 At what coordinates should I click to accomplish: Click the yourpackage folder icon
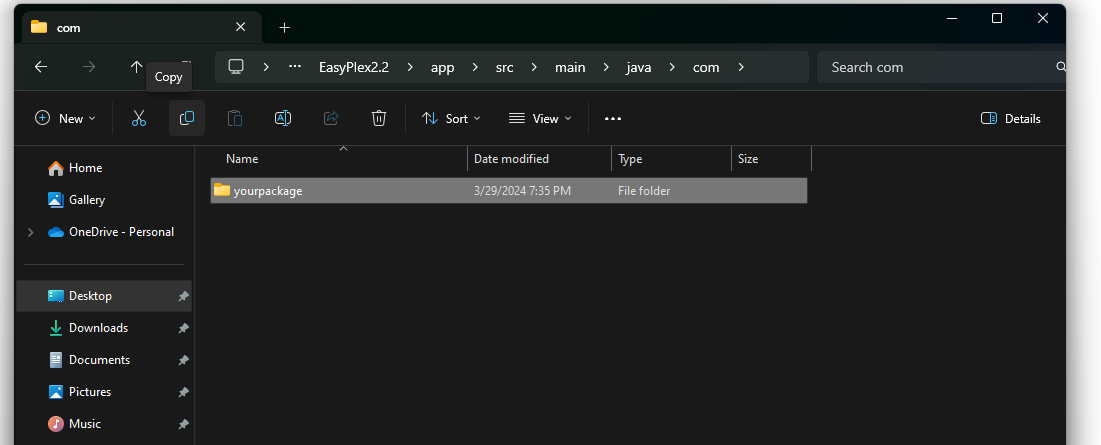pyautogui.click(x=222, y=190)
